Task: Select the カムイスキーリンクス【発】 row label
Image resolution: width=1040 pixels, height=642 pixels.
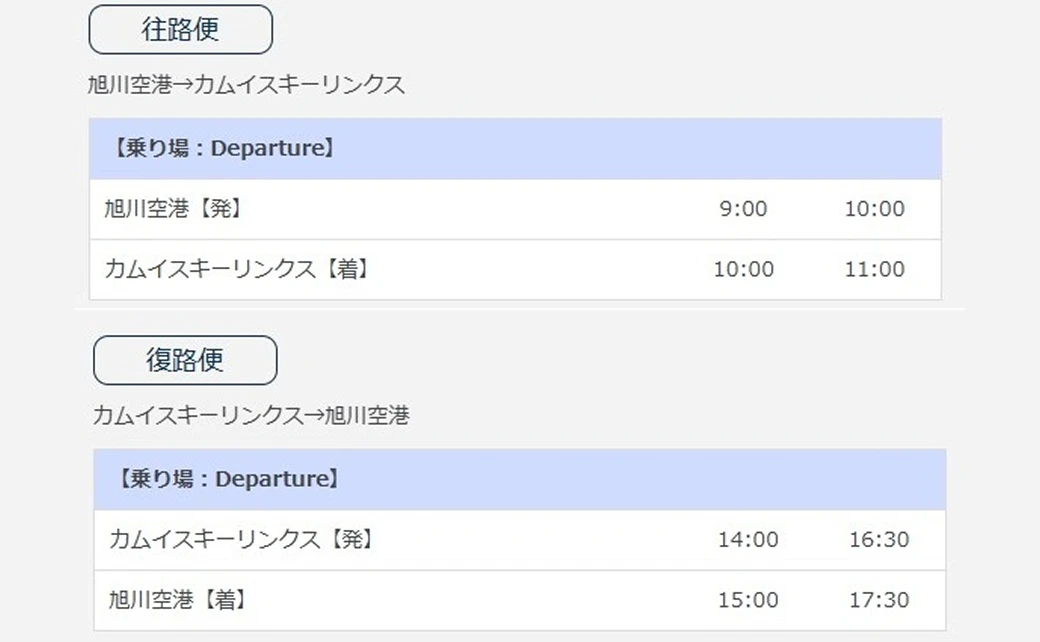Action: (240, 540)
